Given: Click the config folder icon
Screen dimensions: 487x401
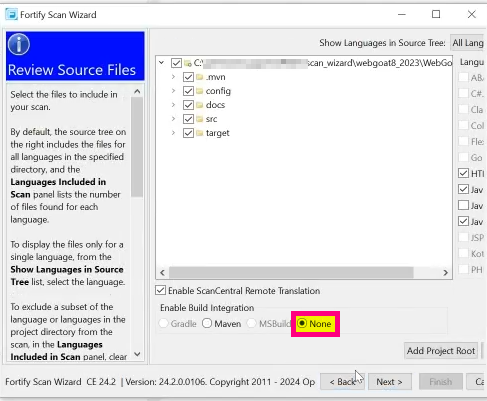Looking at the screenshot, I should [x=200, y=91].
